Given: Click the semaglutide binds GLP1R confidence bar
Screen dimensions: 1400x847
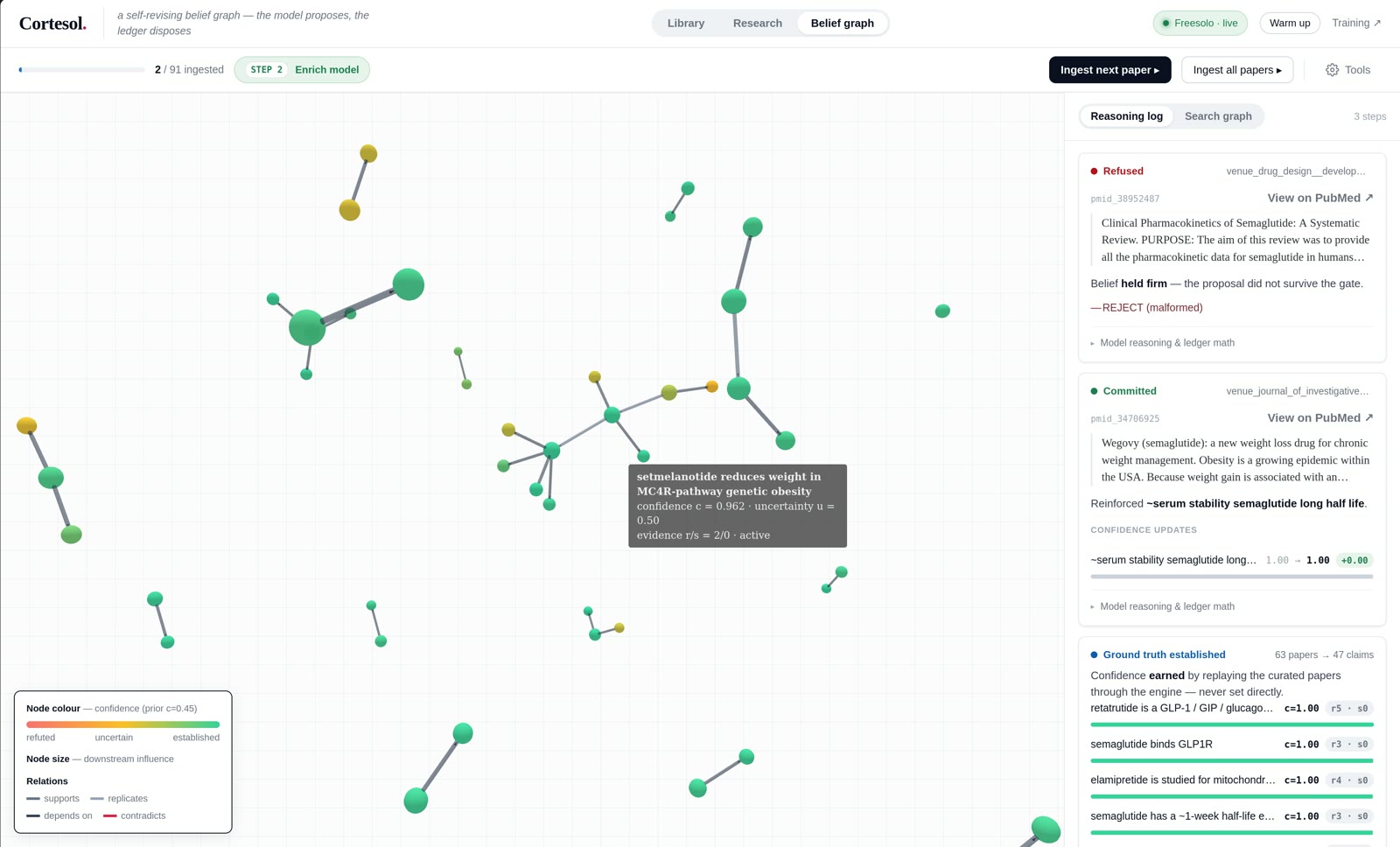Looking at the screenshot, I should pos(1231,760).
